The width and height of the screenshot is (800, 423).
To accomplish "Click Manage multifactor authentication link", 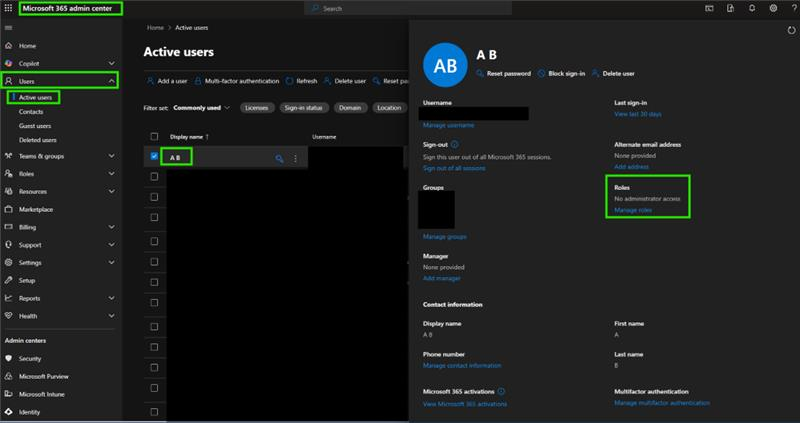I will 662,403.
